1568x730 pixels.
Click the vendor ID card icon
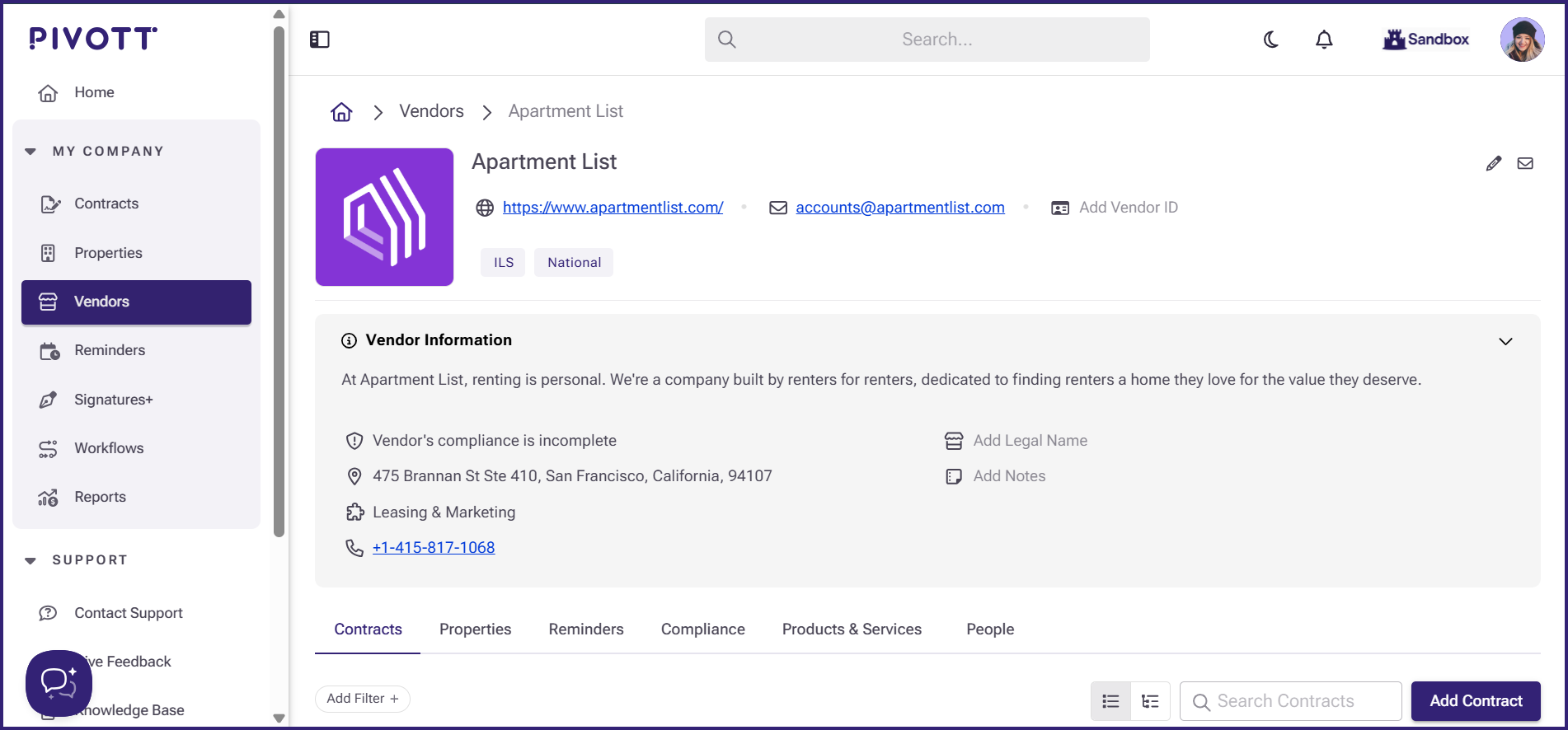[x=1060, y=208]
